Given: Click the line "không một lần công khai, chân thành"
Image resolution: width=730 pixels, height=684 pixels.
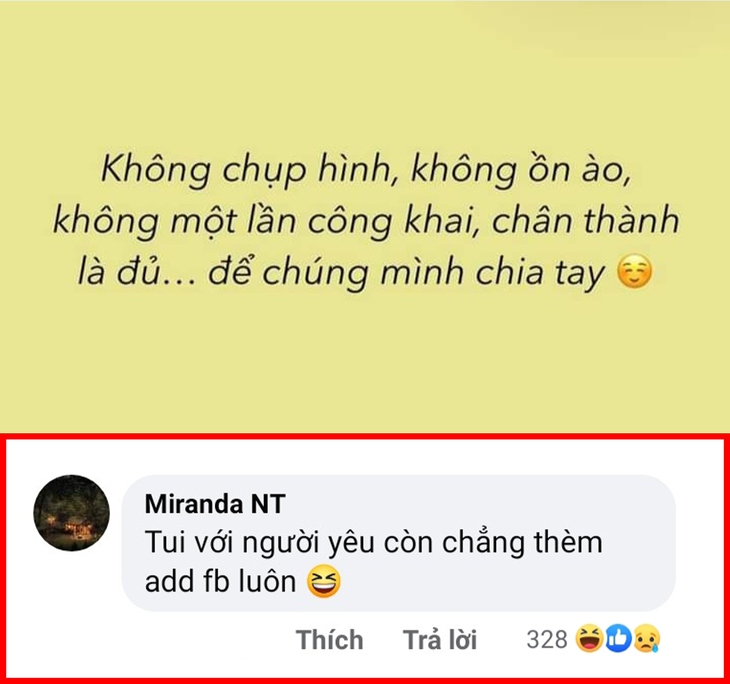Looking at the screenshot, I should pyautogui.click(x=366, y=221).
